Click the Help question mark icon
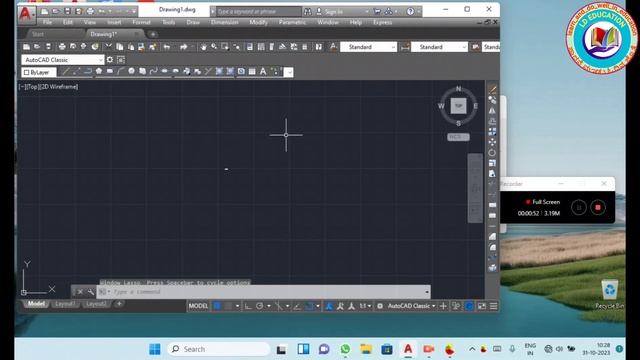The image size is (640, 360). pos(411,11)
